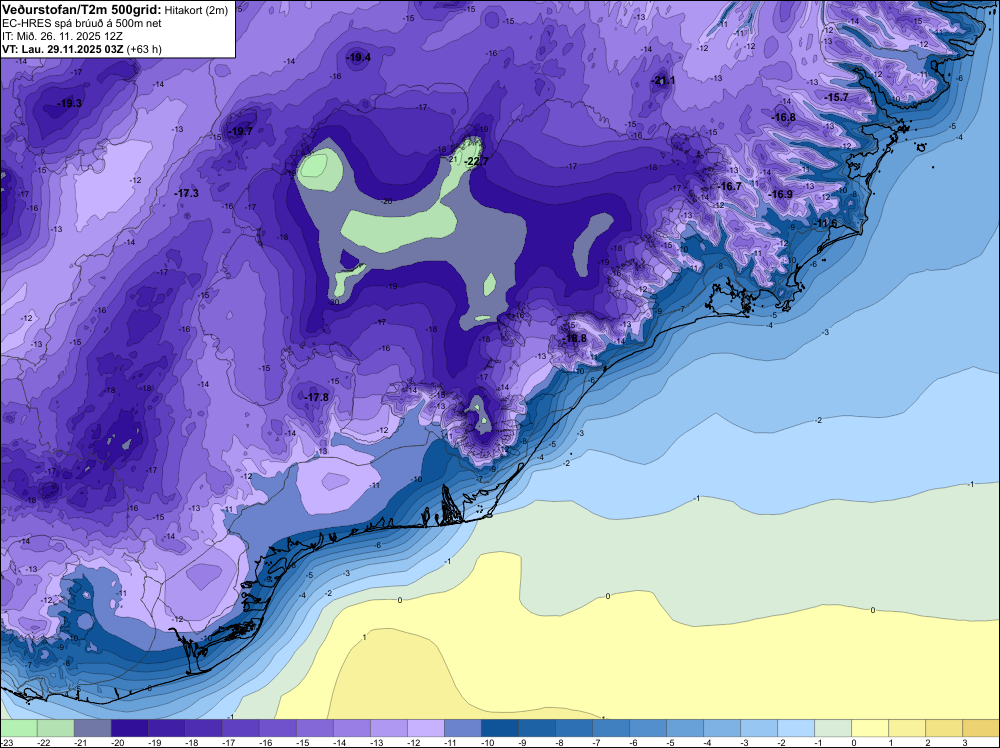Click the bold -22.7 minimum temperature label
This screenshot has height=748, width=1000.
coord(476,161)
